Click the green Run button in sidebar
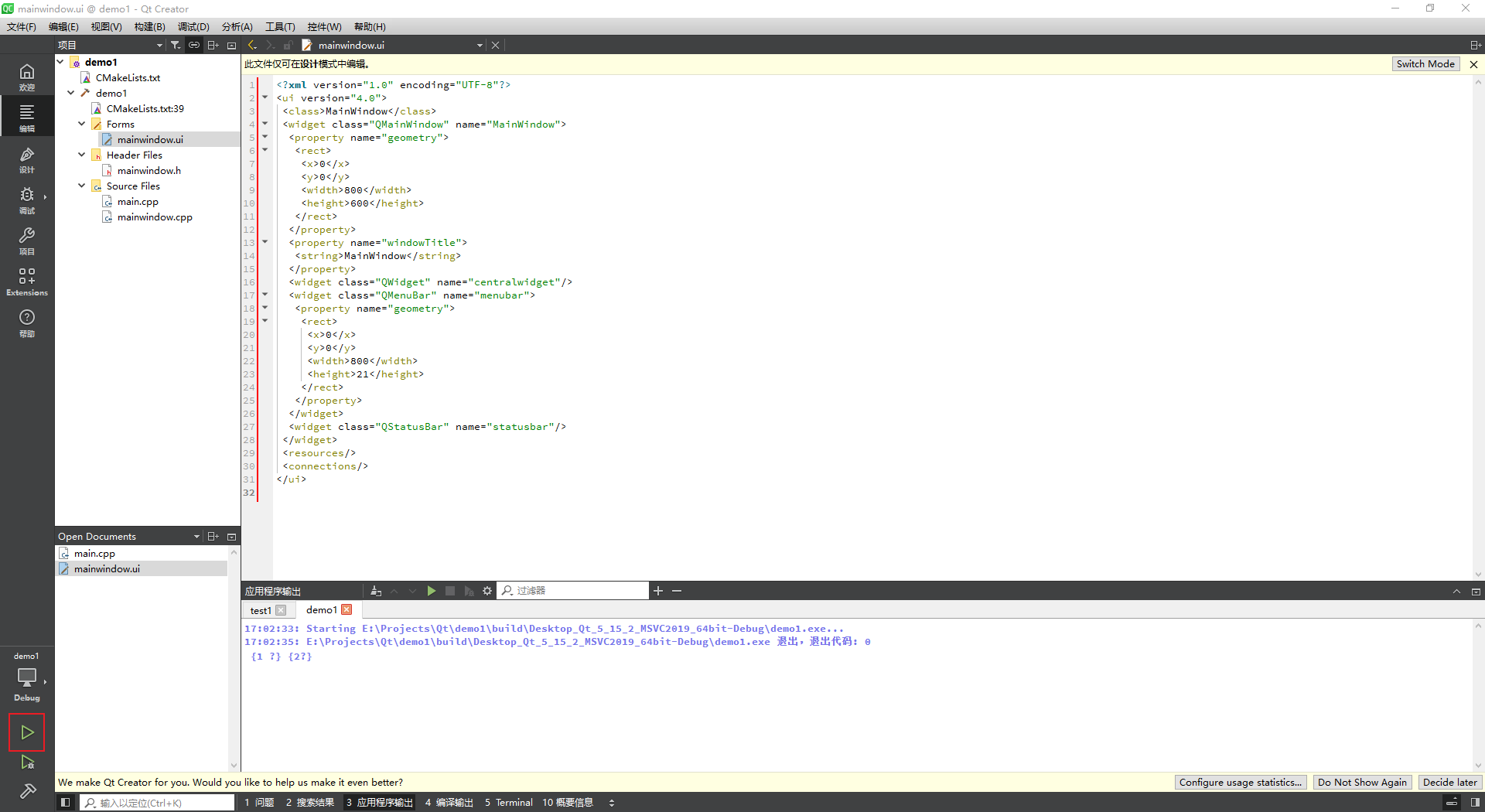Screen dimensions: 1485x812 [27, 732]
